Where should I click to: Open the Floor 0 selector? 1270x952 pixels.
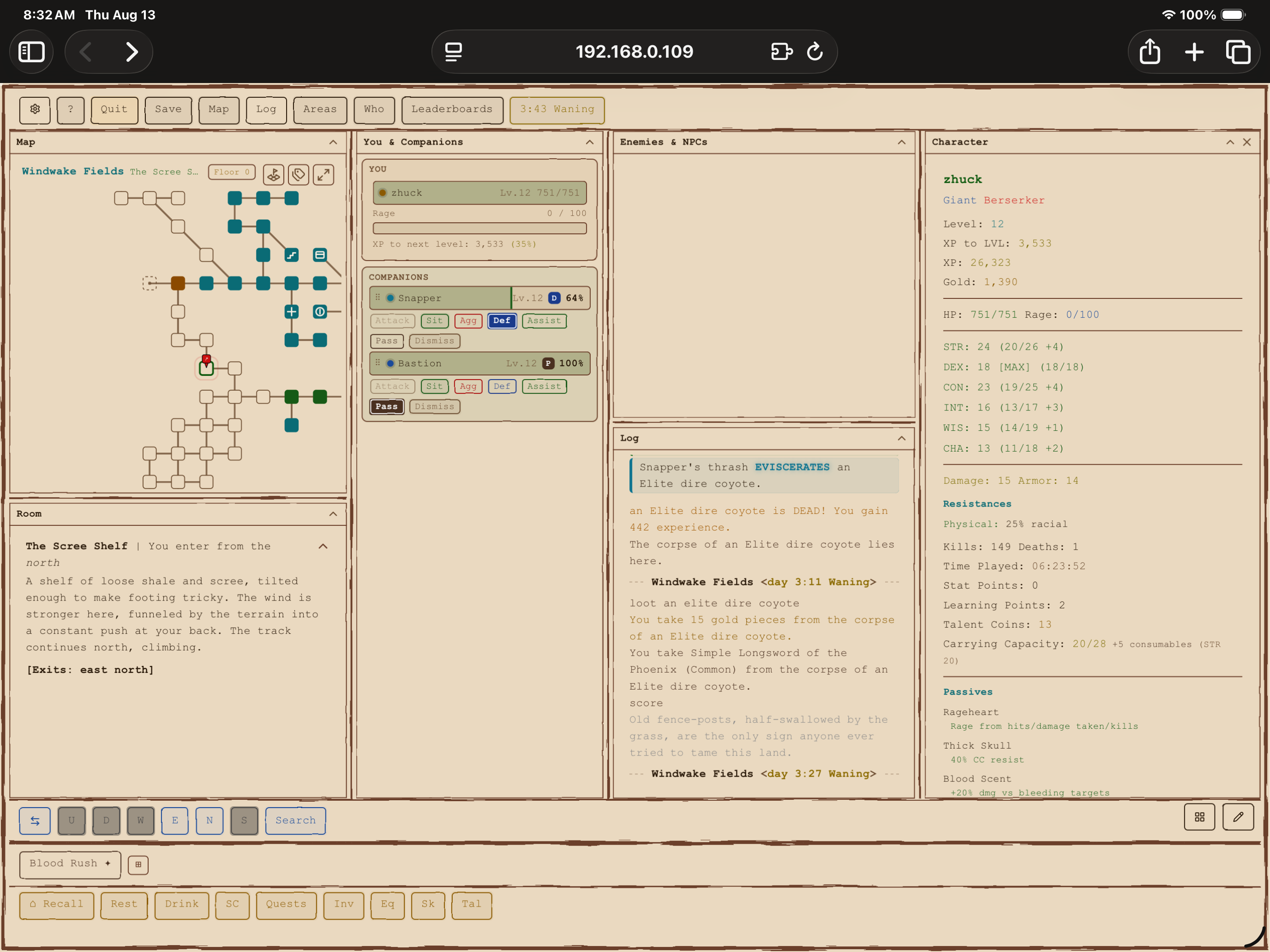coord(231,172)
